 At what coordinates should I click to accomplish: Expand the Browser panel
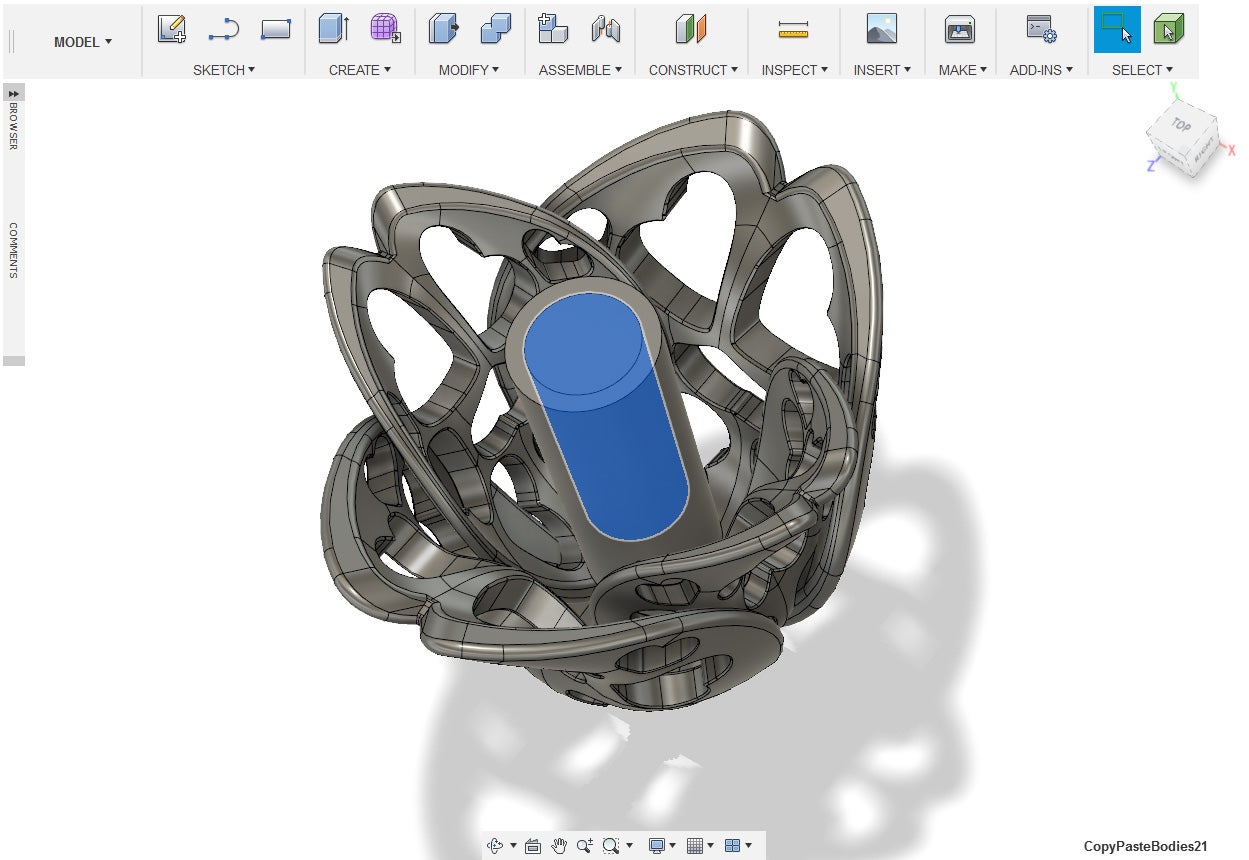(14, 93)
